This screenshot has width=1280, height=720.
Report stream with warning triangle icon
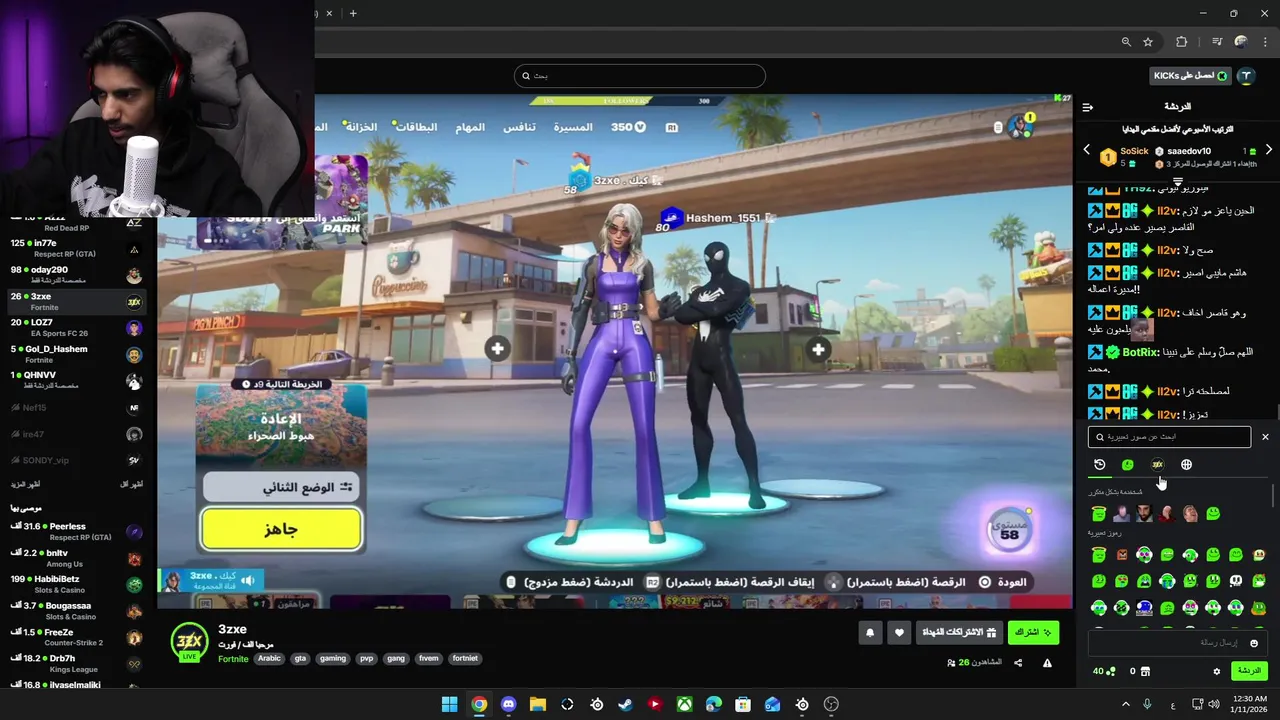[x=1047, y=663]
